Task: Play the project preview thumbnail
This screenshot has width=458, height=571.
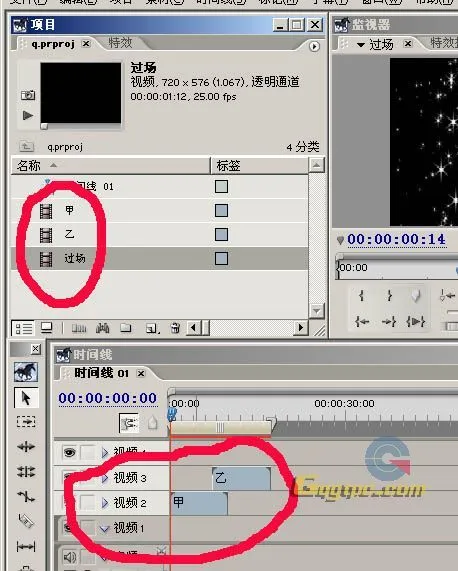Action: [28, 115]
